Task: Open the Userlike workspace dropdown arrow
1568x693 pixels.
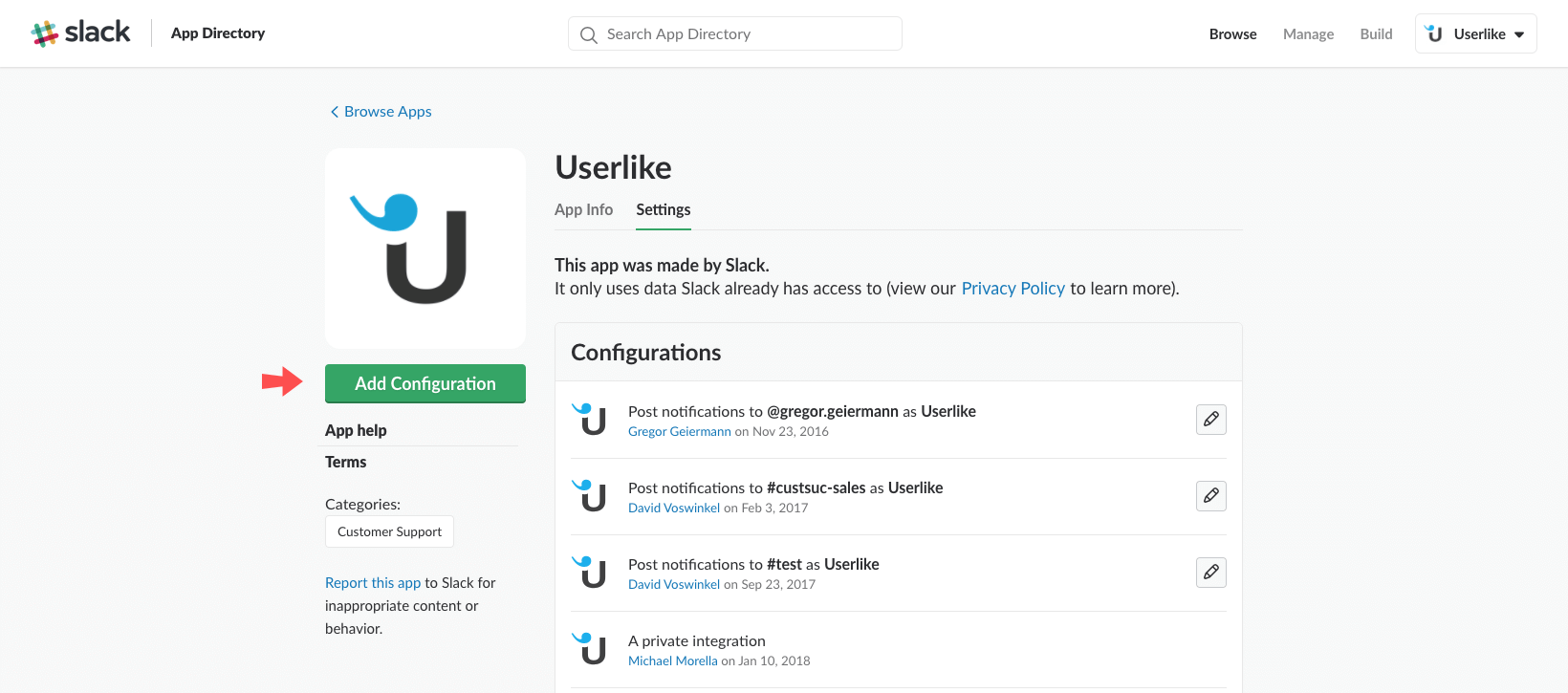Action: click(1519, 34)
